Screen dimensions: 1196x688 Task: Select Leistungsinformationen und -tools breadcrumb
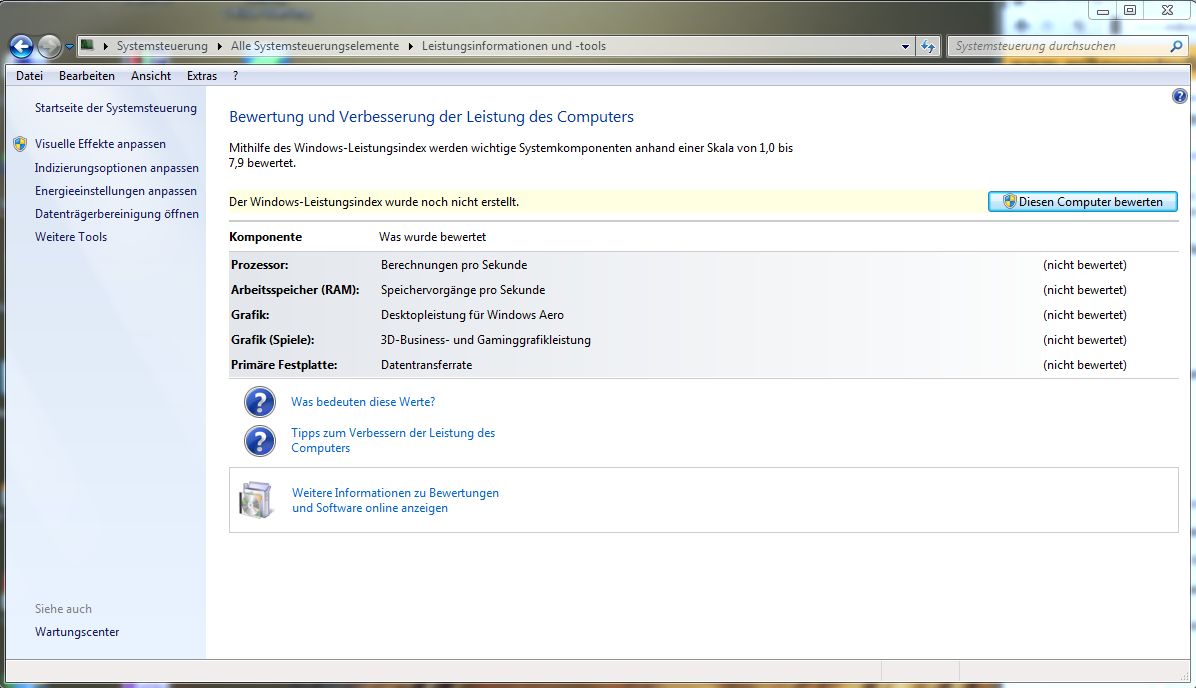click(513, 46)
